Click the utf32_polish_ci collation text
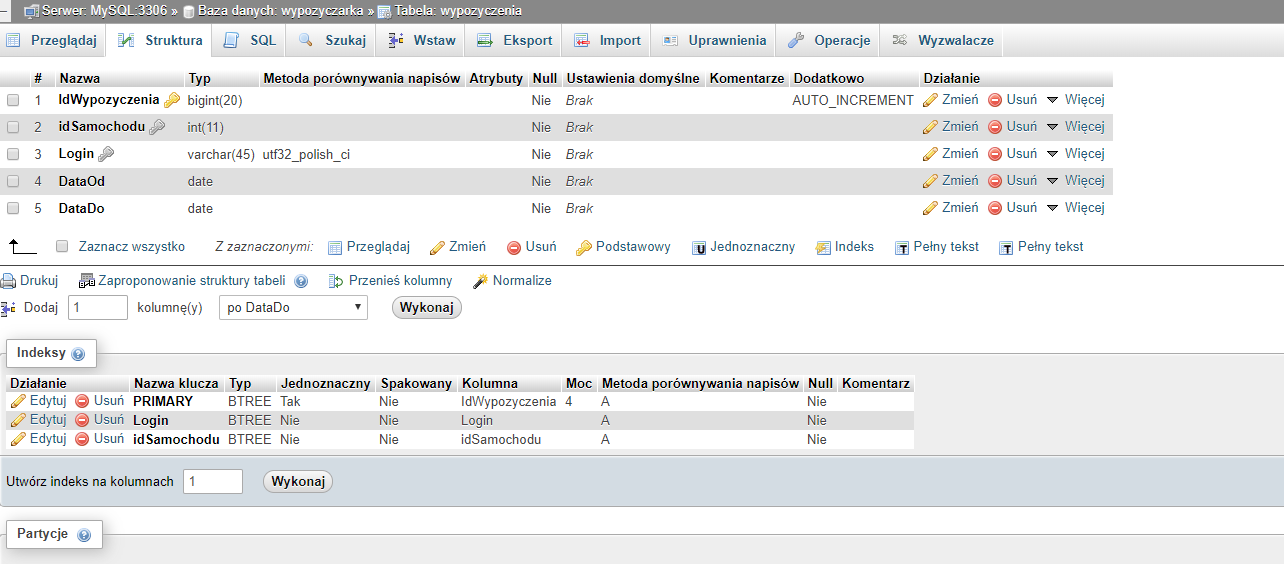Screen dimensions: 1284x564 [306, 154]
